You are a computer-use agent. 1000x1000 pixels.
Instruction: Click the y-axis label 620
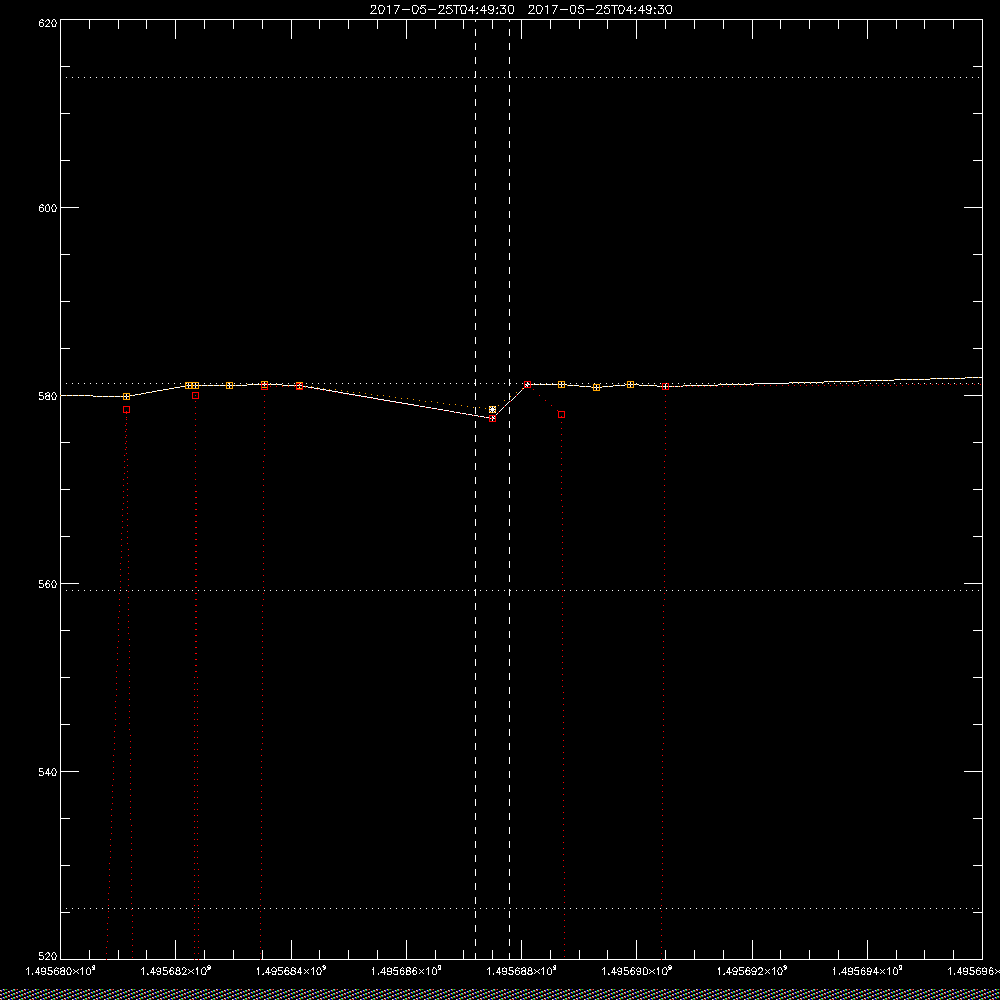[49, 23]
